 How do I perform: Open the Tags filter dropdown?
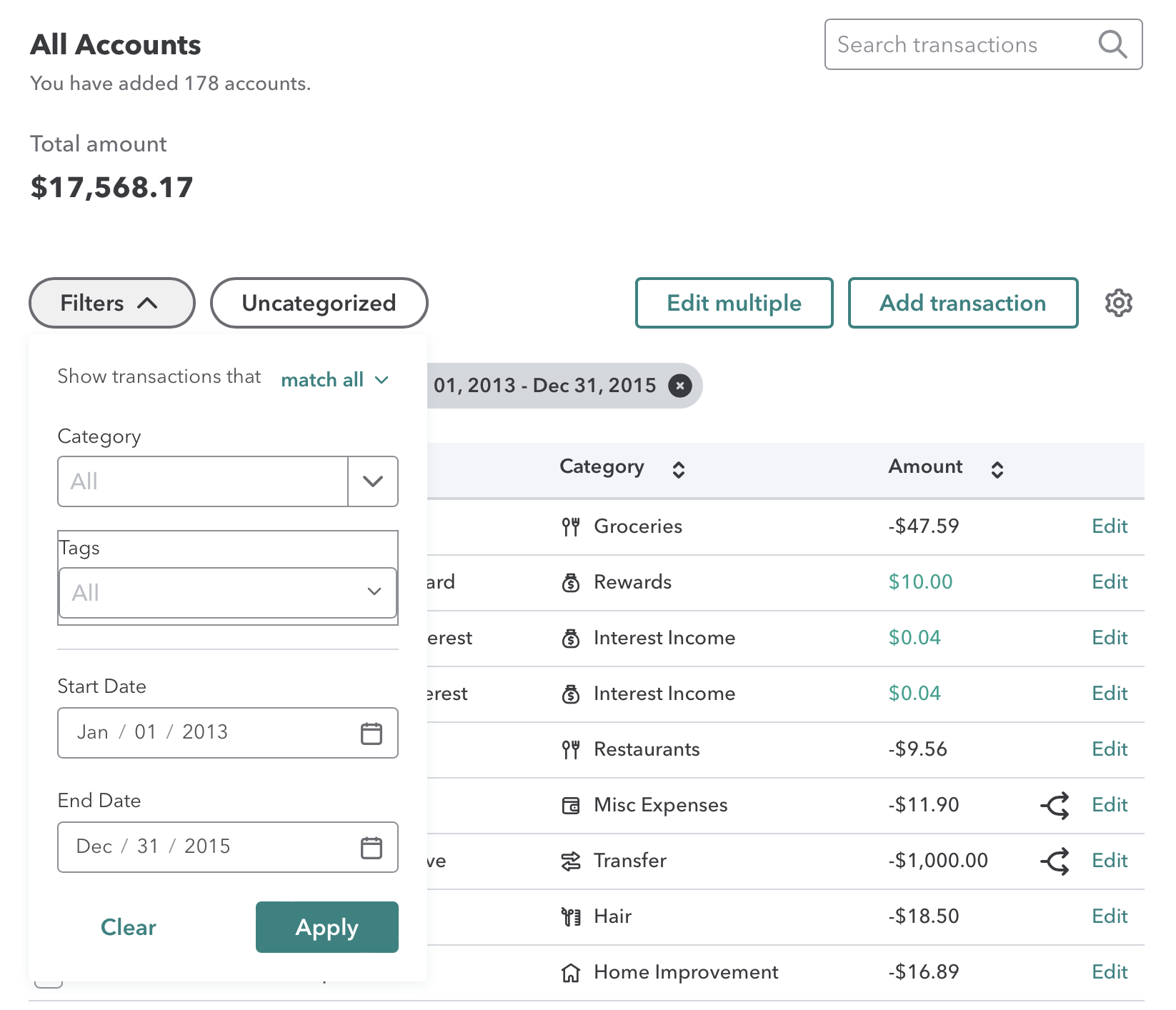[227, 593]
